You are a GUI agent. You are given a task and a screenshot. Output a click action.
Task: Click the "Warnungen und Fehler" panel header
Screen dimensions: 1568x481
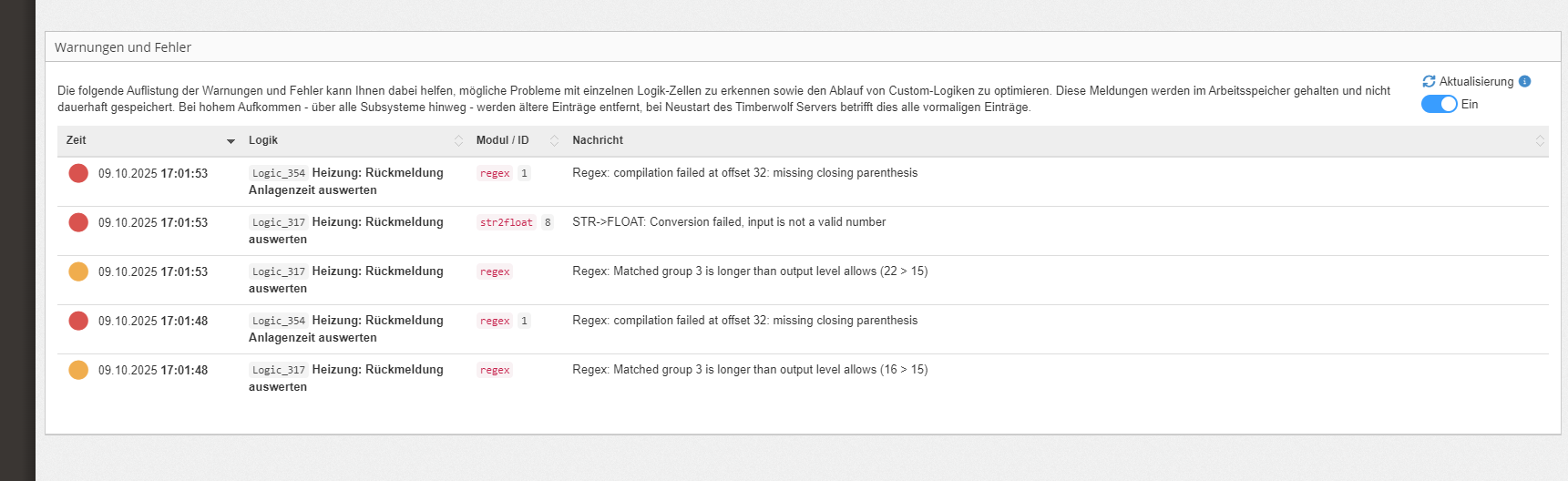(123, 47)
